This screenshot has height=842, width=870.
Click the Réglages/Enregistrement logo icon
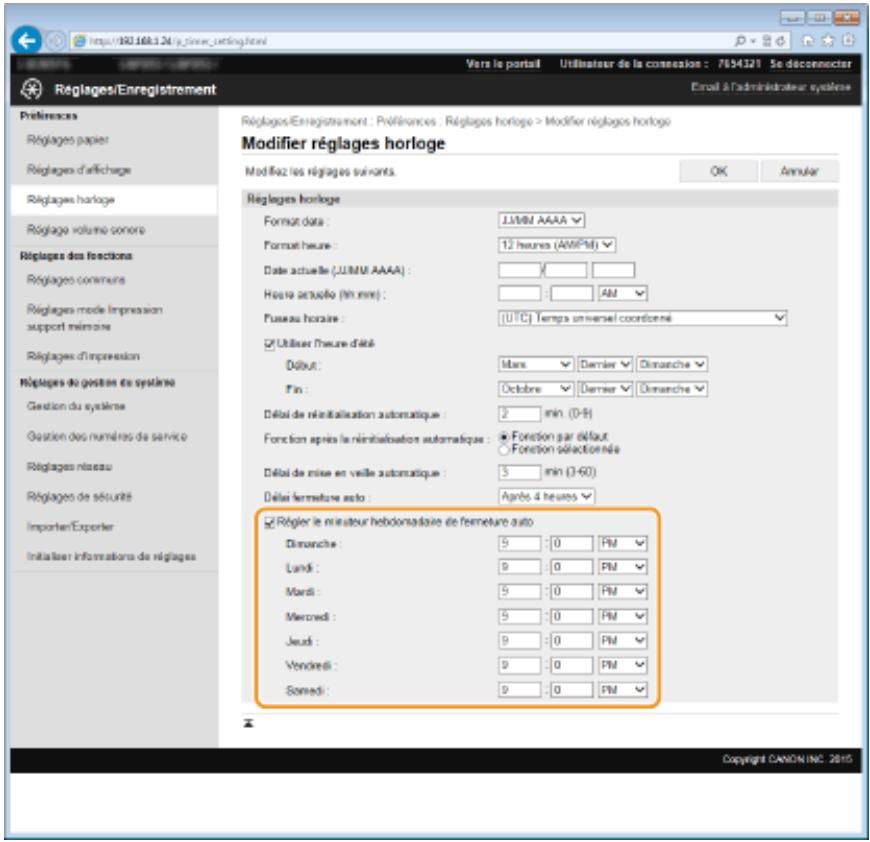31,89
